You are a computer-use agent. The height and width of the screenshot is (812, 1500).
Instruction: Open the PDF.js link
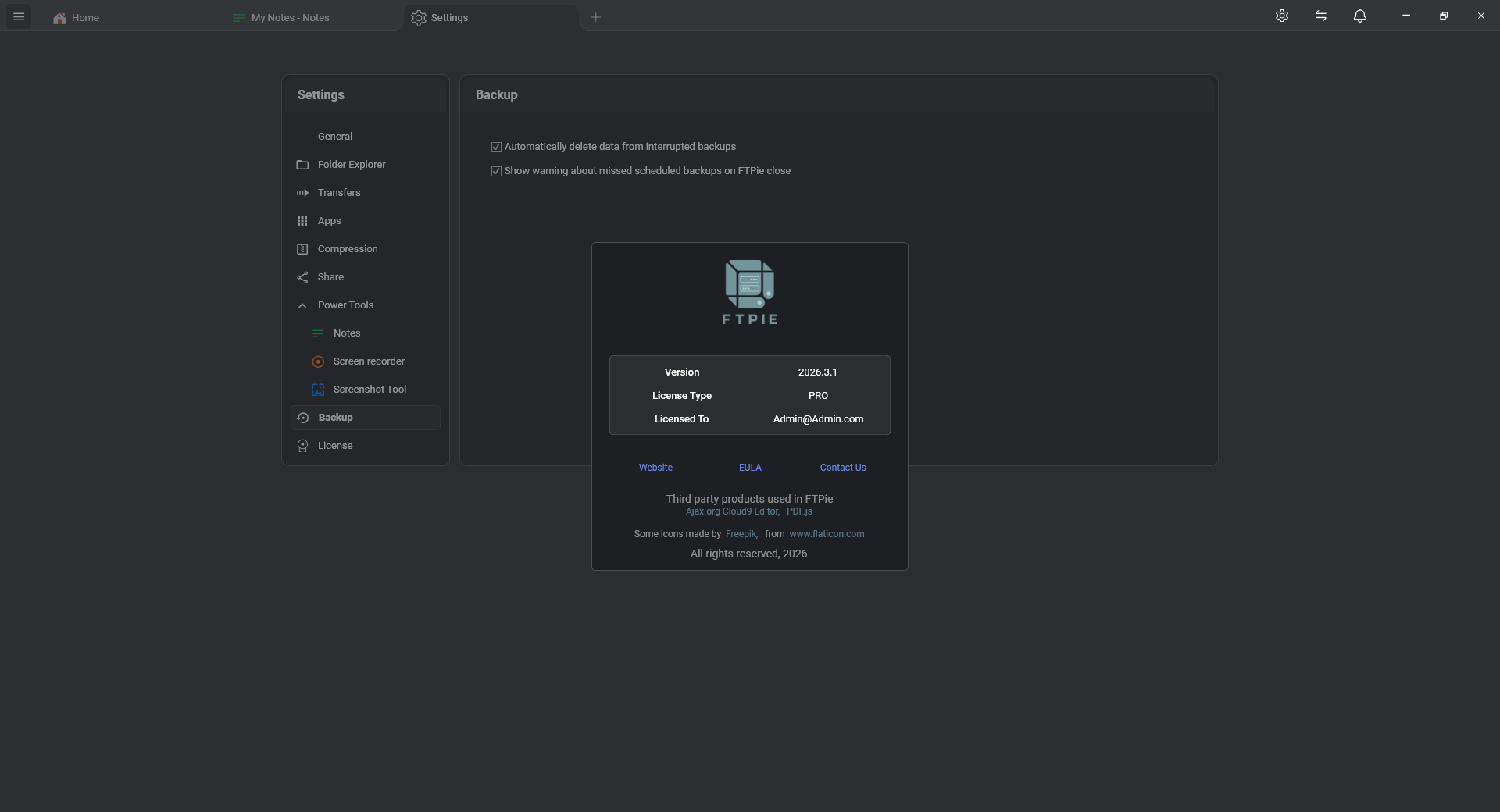pyautogui.click(x=799, y=511)
